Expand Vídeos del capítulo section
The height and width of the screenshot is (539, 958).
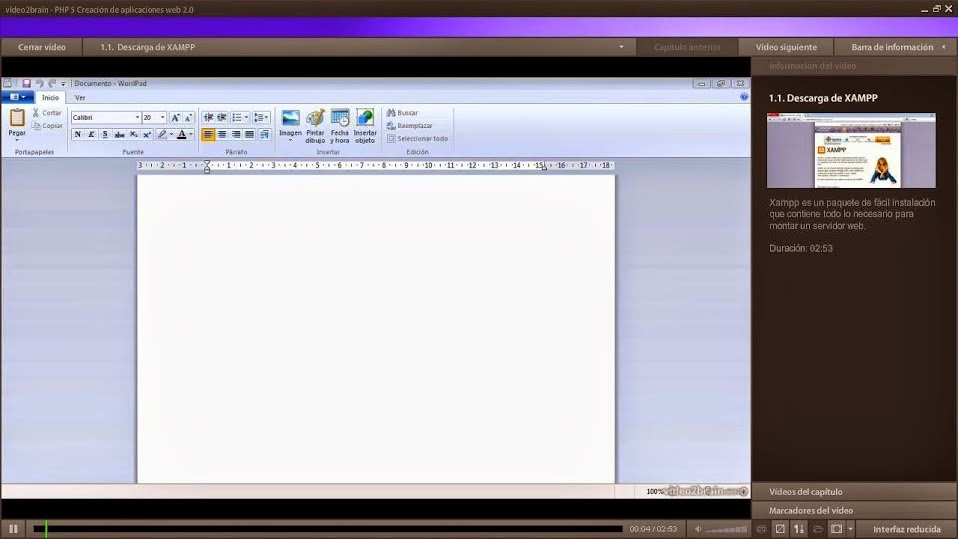click(x=854, y=492)
